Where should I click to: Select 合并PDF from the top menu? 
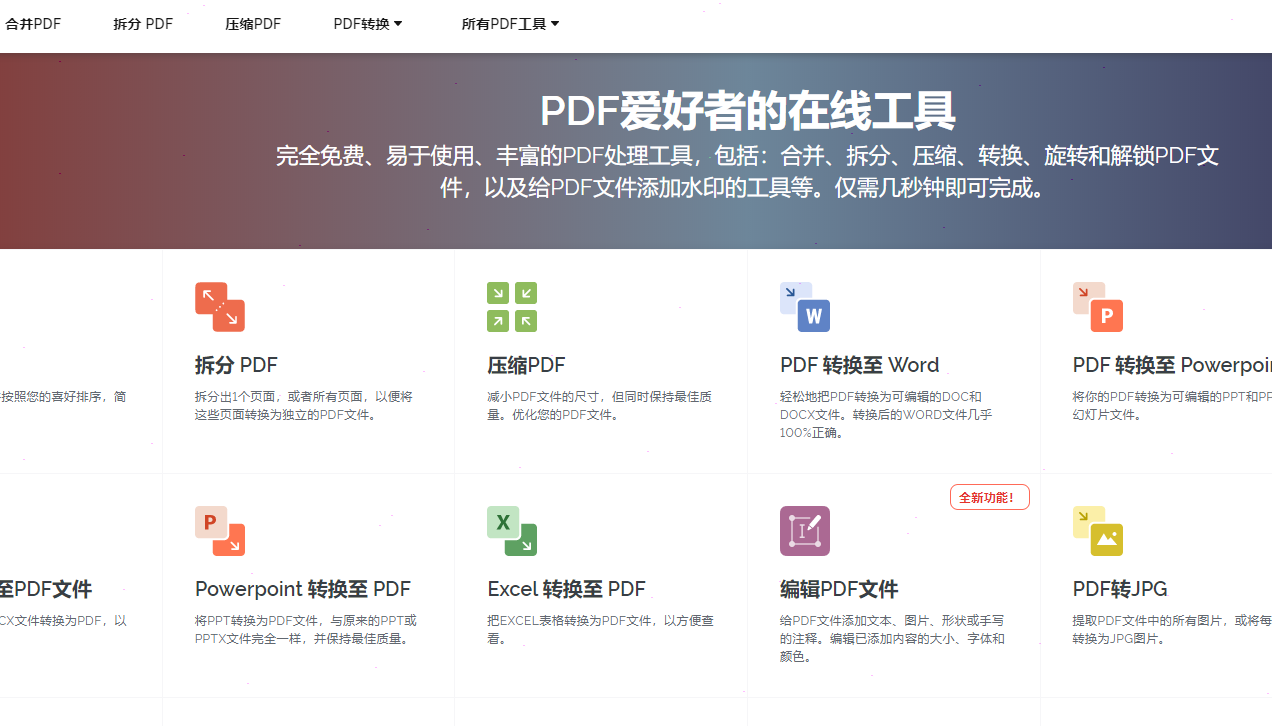32,23
